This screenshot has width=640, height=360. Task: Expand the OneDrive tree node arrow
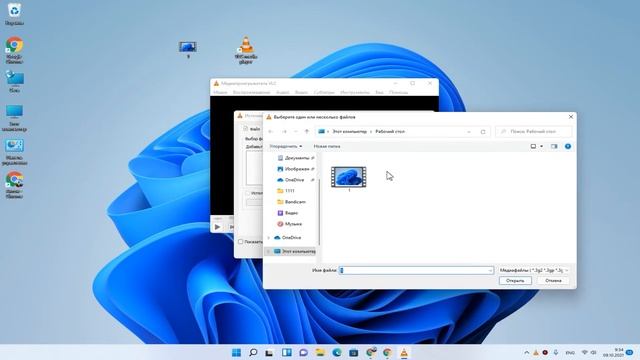(x=269, y=238)
